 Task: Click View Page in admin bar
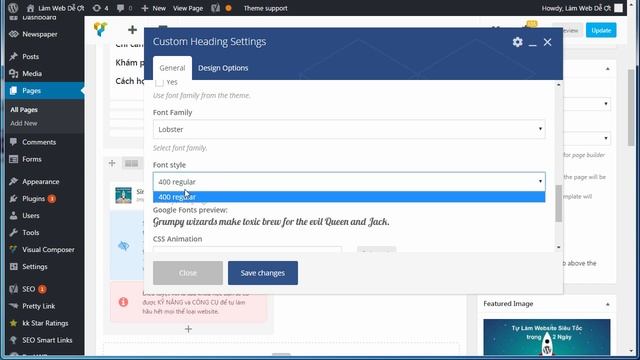[x=188, y=8]
